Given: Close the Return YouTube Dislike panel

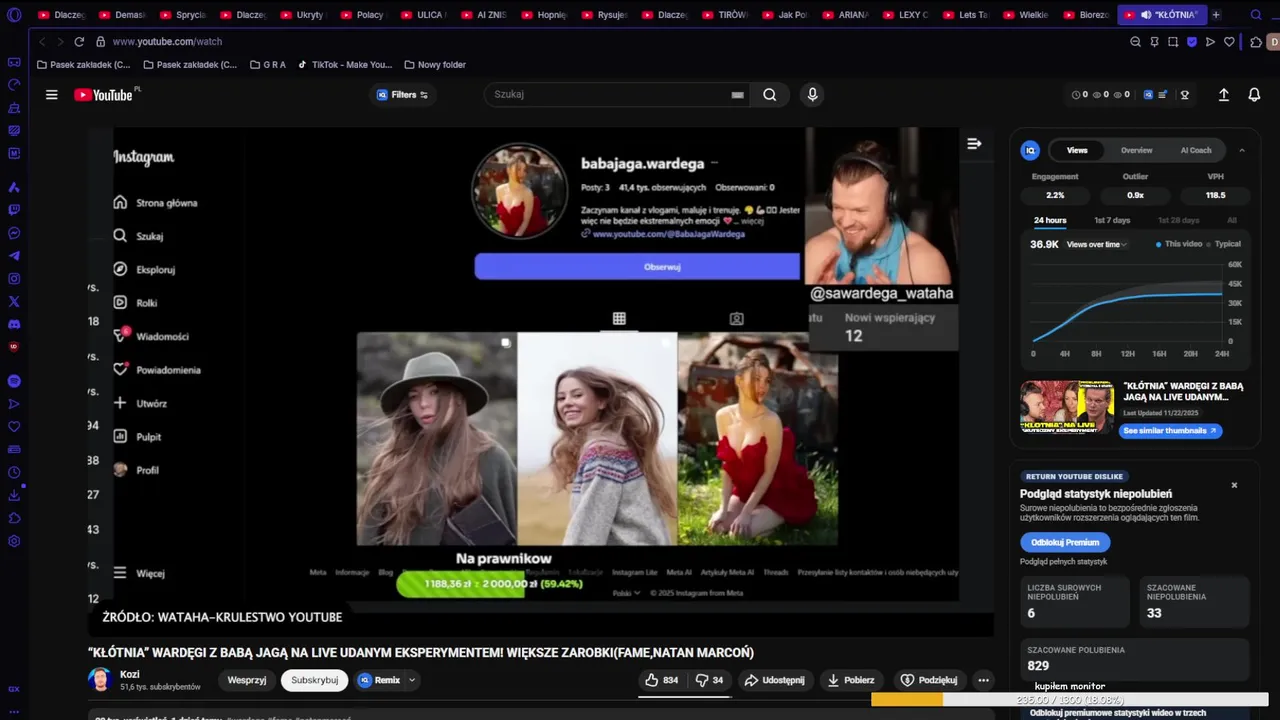Looking at the screenshot, I should click(1234, 485).
